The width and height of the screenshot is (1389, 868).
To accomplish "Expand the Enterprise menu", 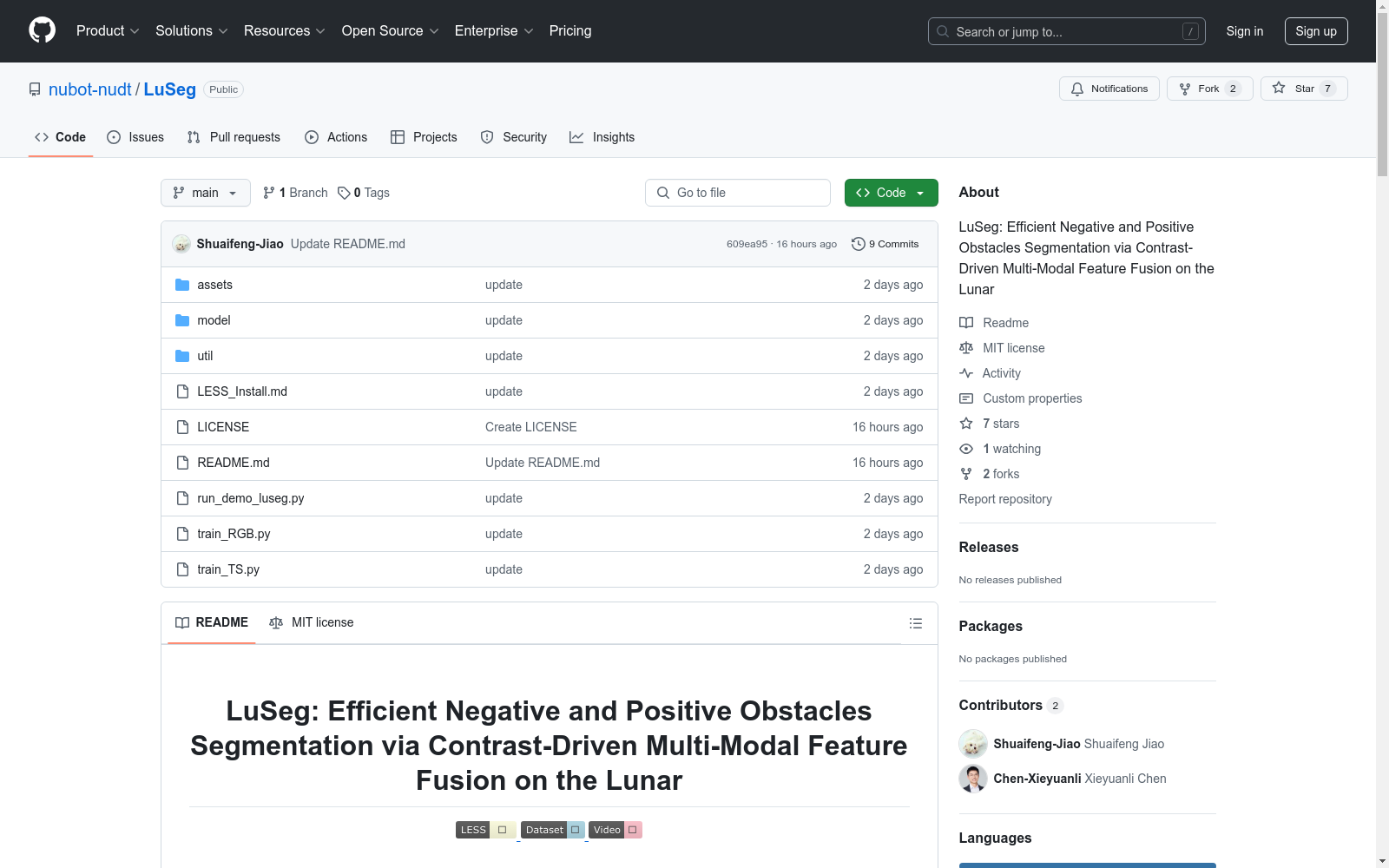I will coord(494,31).
